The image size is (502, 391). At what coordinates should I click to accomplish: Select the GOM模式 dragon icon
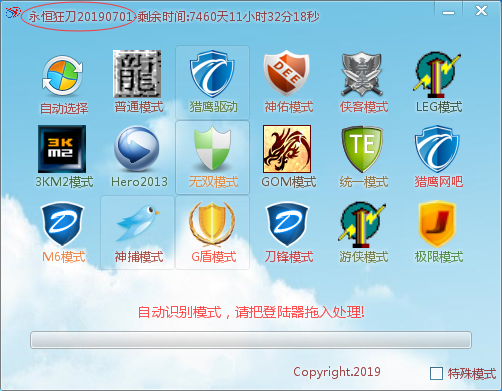click(287, 149)
